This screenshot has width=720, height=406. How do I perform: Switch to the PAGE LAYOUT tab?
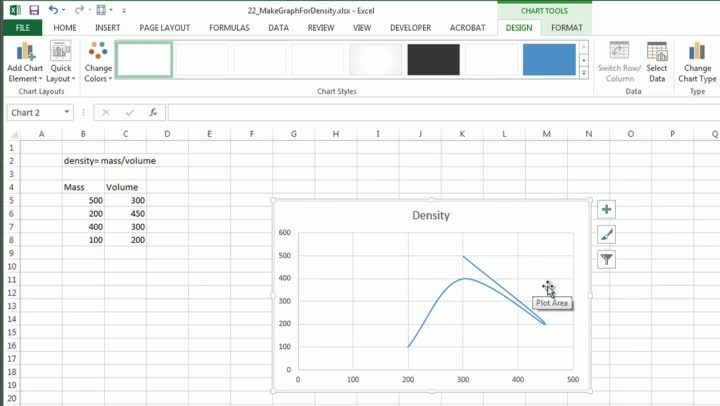click(164, 28)
